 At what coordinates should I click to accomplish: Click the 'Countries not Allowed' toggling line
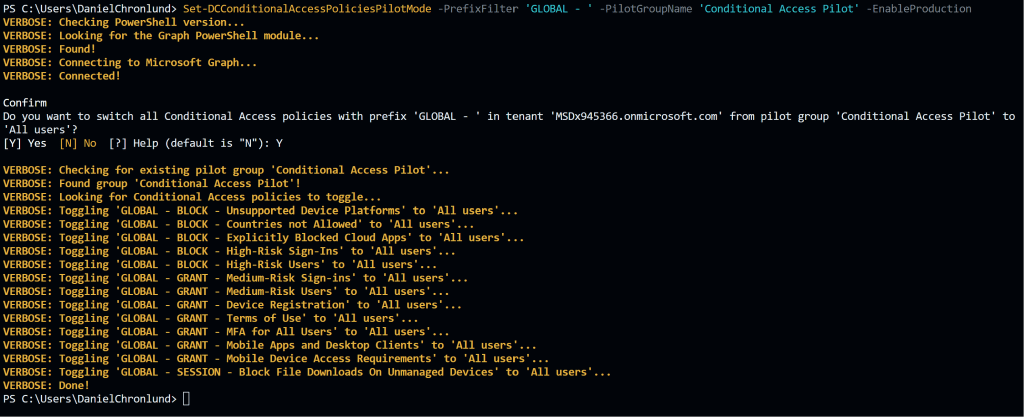[235, 224]
